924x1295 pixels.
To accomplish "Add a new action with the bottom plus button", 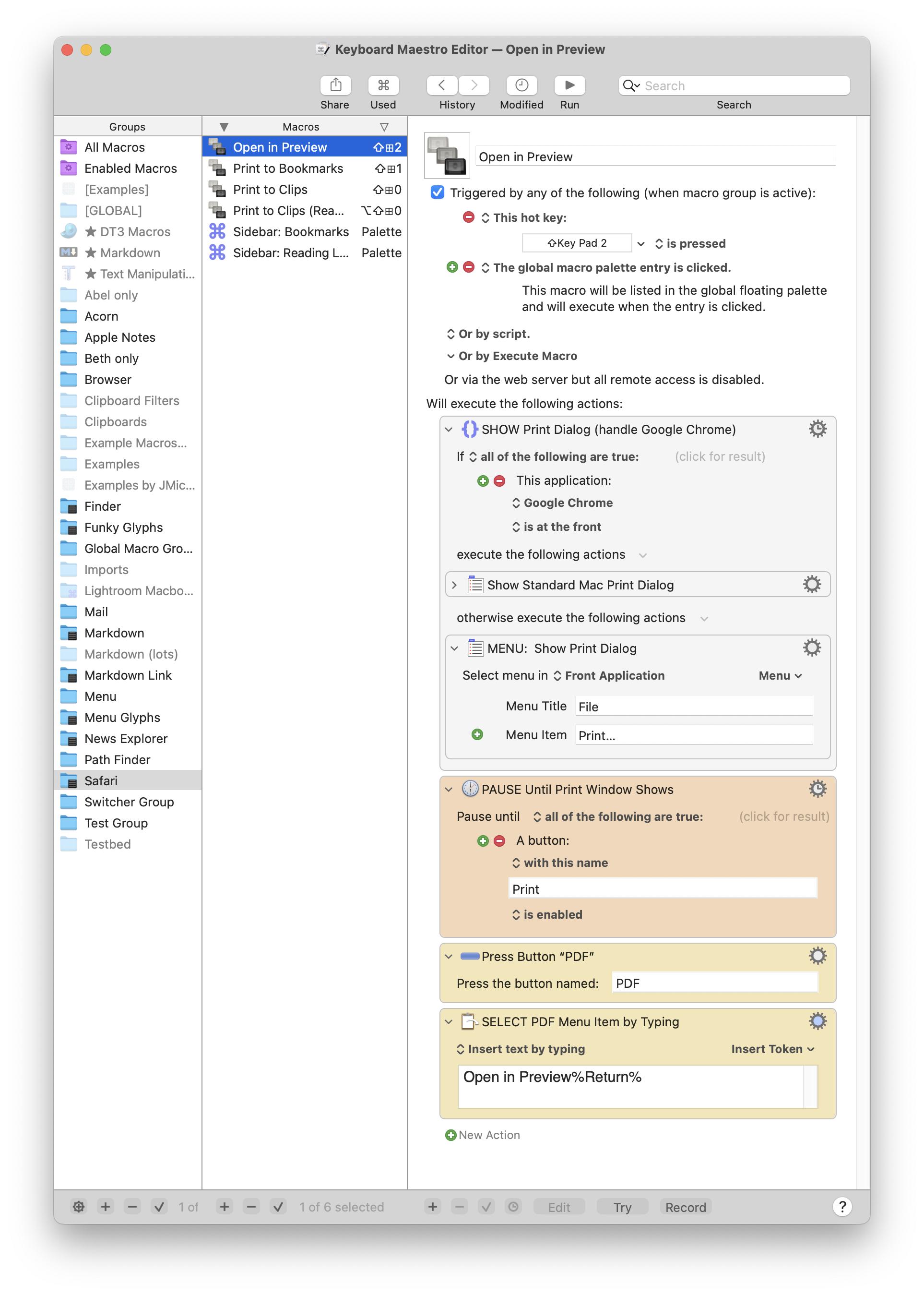I will 432,1206.
